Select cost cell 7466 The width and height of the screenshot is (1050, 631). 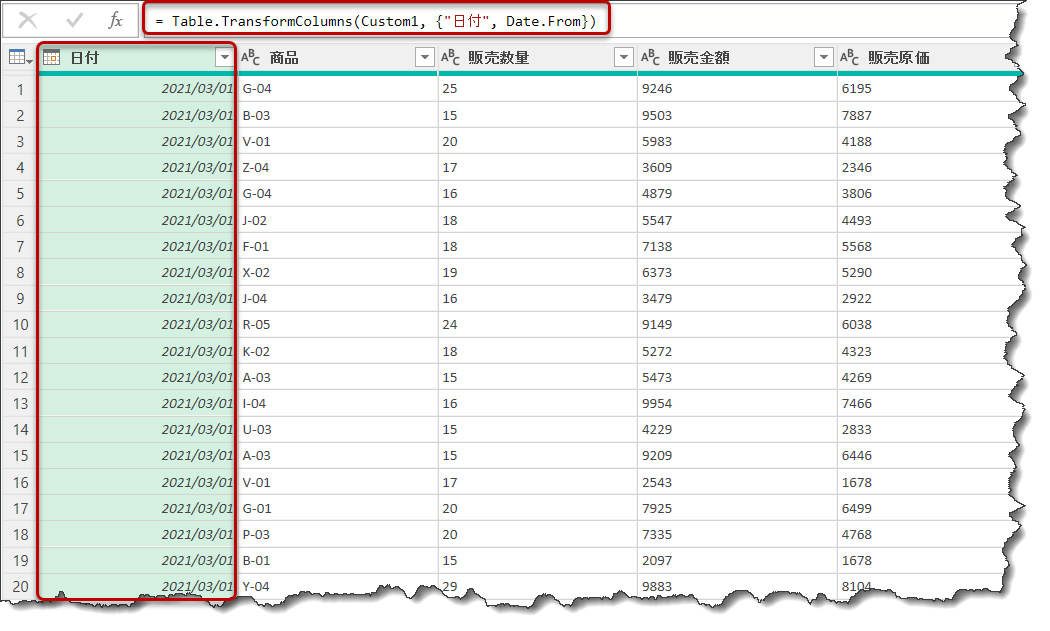click(924, 404)
